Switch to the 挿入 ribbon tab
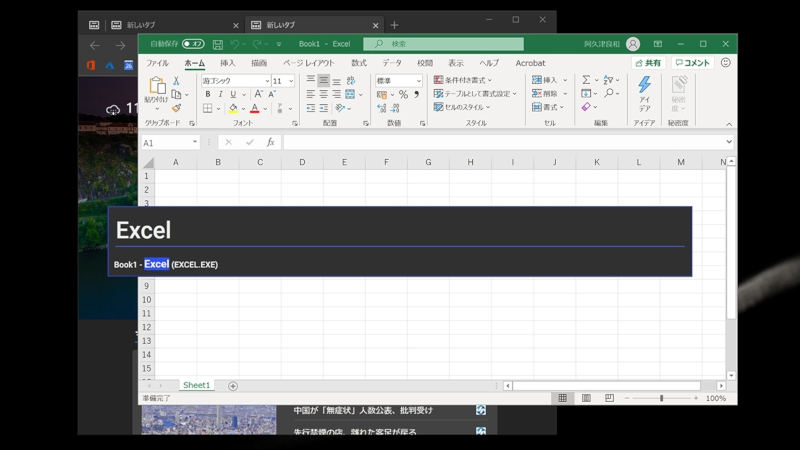The height and width of the screenshot is (450, 800). tap(228, 63)
